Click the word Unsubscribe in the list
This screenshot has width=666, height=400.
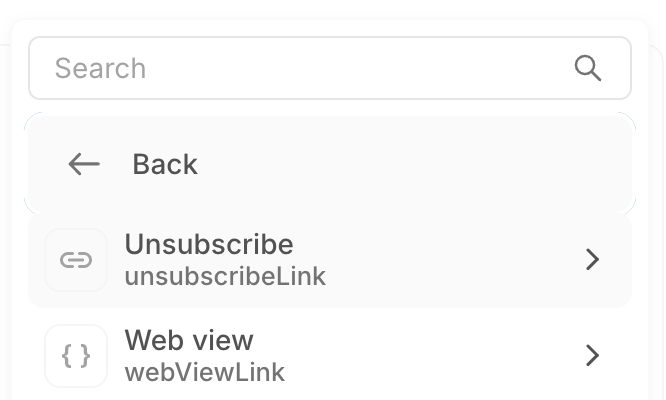pos(209,245)
